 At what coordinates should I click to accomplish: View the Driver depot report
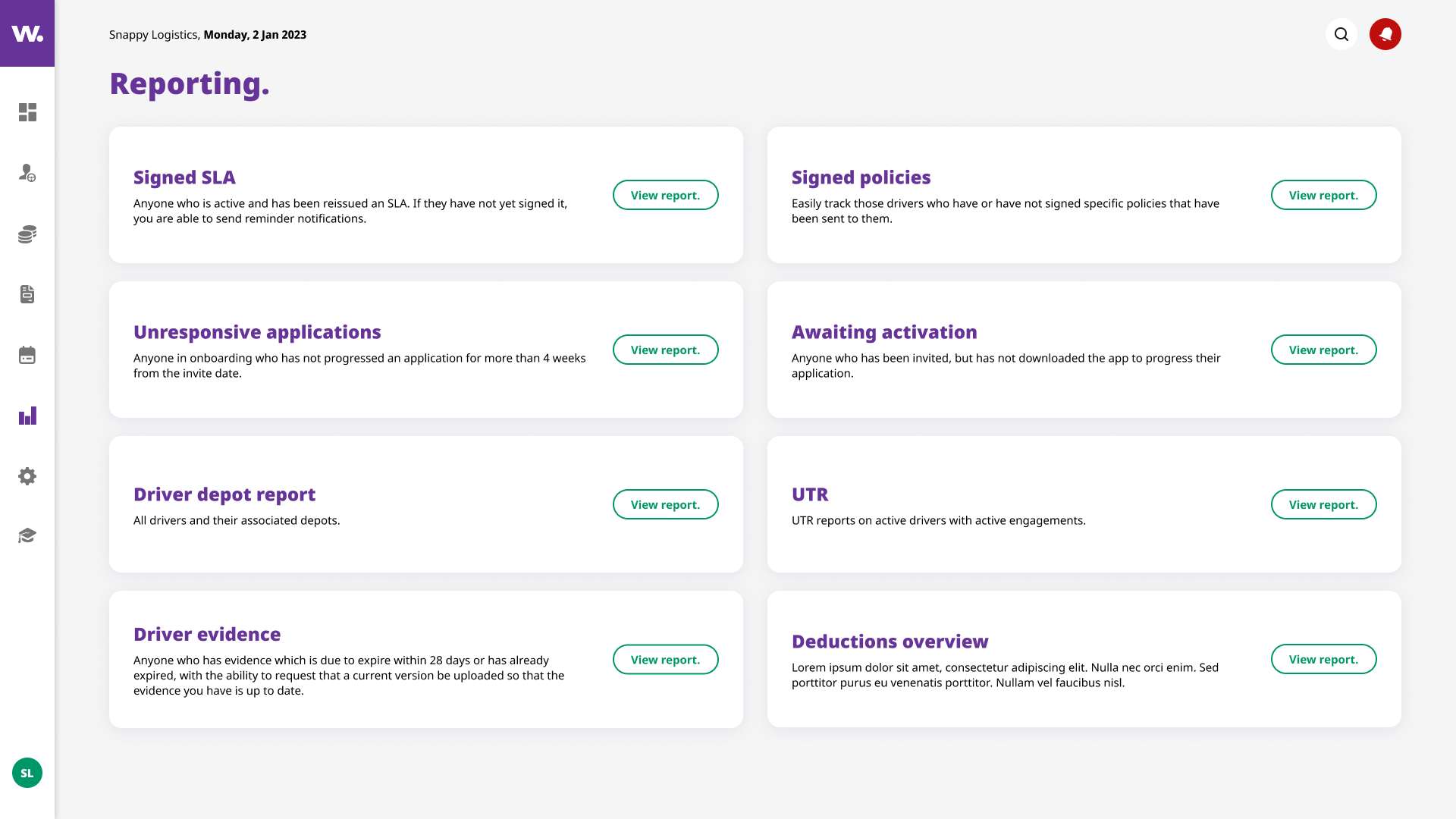click(x=665, y=504)
